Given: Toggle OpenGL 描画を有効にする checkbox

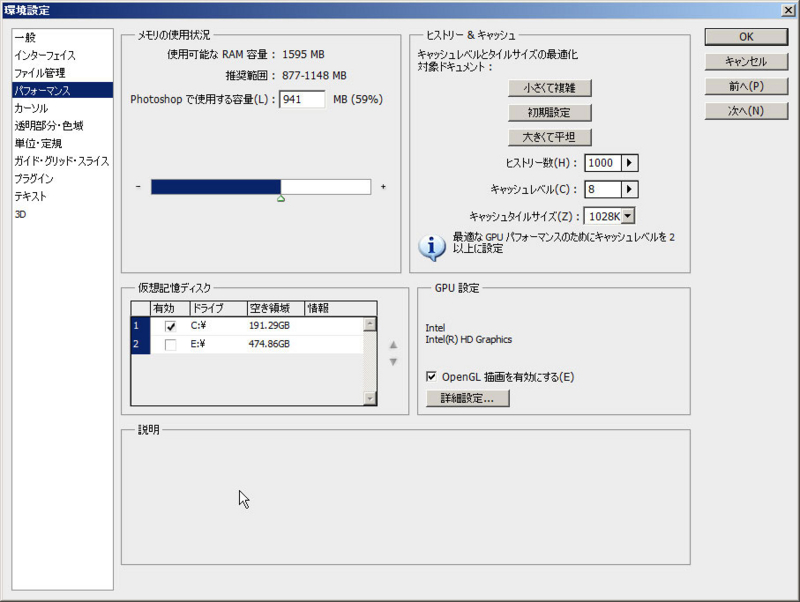Looking at the screenshot, I should click(431, 377).
